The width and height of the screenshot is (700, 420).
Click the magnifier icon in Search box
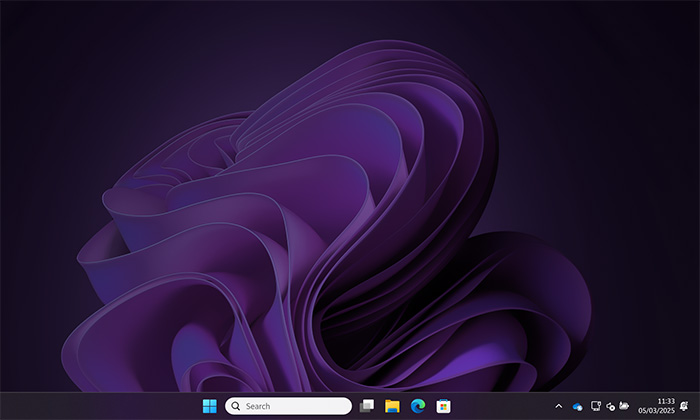[x=236, y=406]
